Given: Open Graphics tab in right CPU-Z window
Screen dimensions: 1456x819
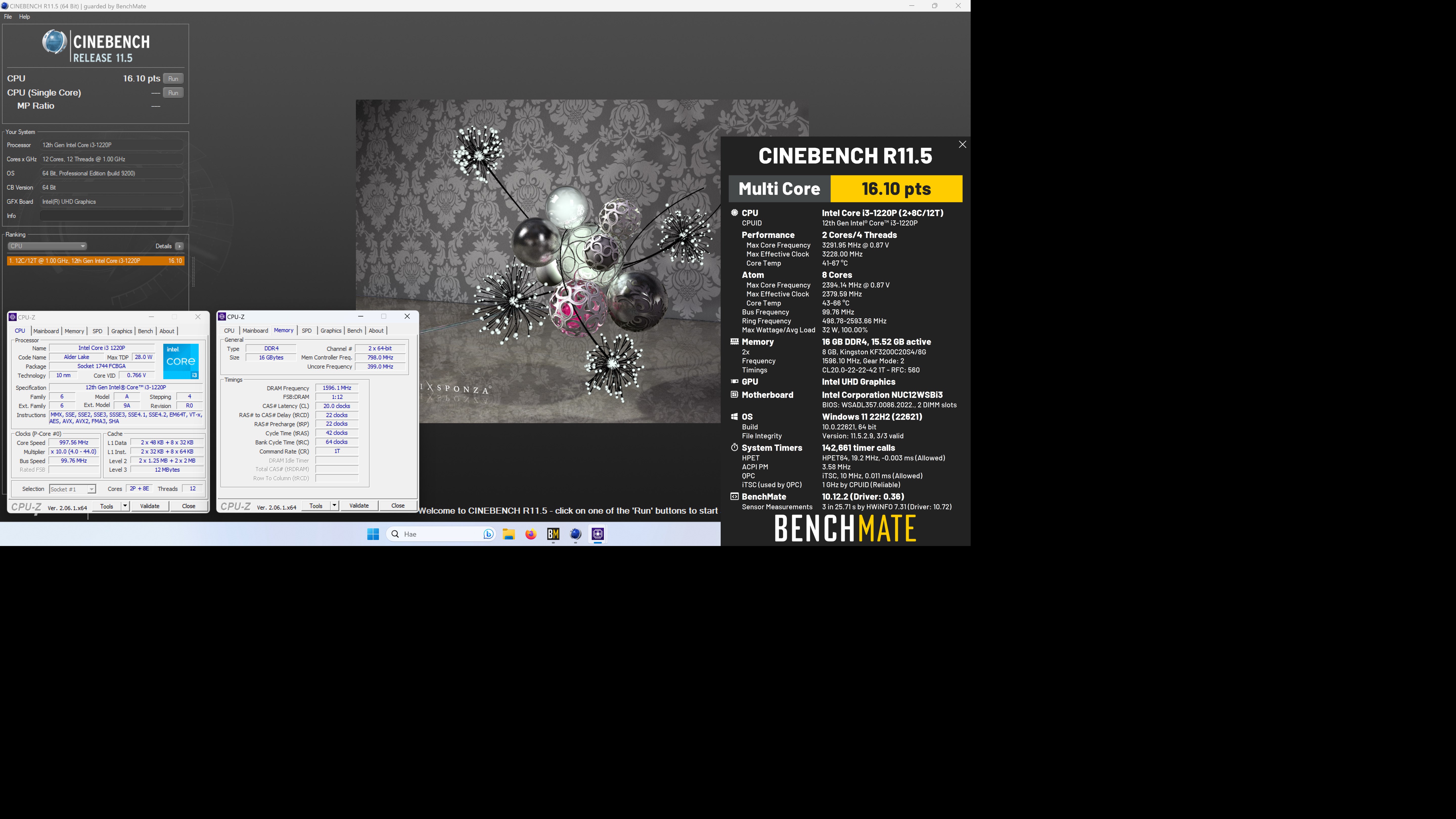Looking at the screenshot, I should coord(331,331).
